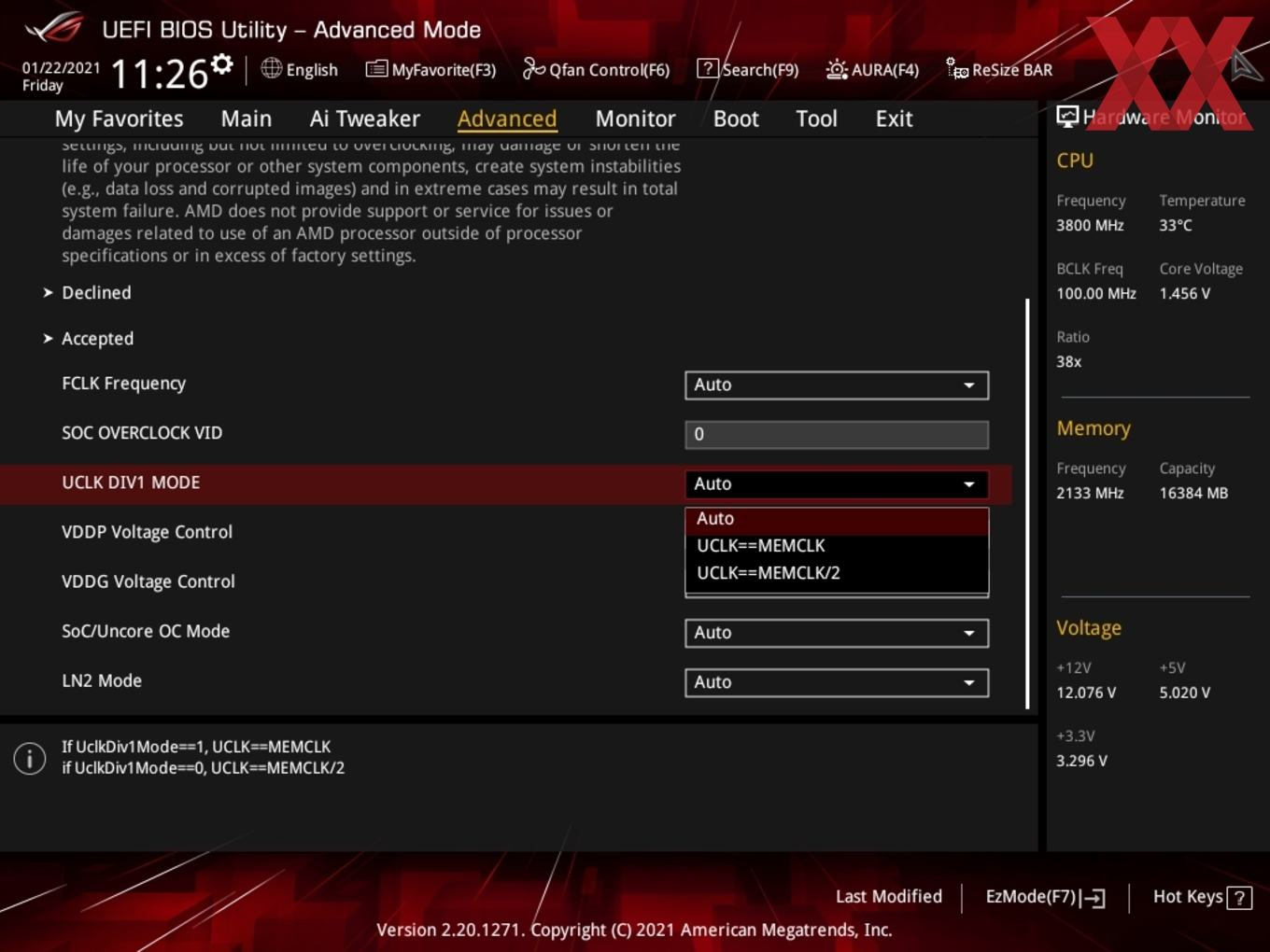Open Hot Keys help
Viewport: 1270px width, 952px height.
pos(1202,897)
